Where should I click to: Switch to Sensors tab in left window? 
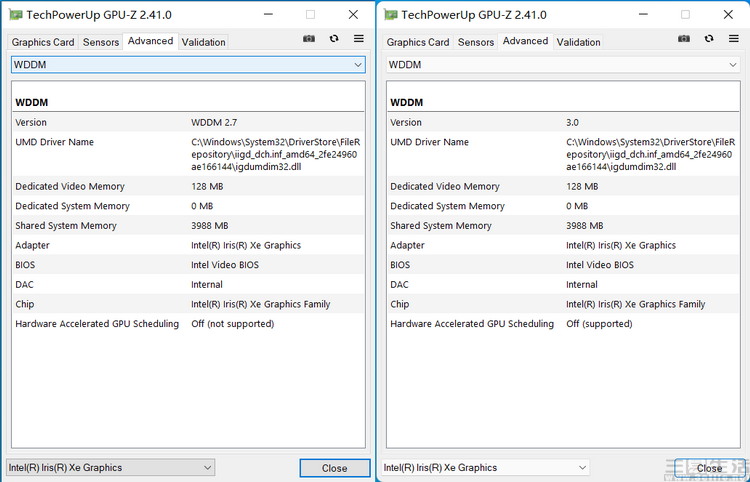click(101, 42)
